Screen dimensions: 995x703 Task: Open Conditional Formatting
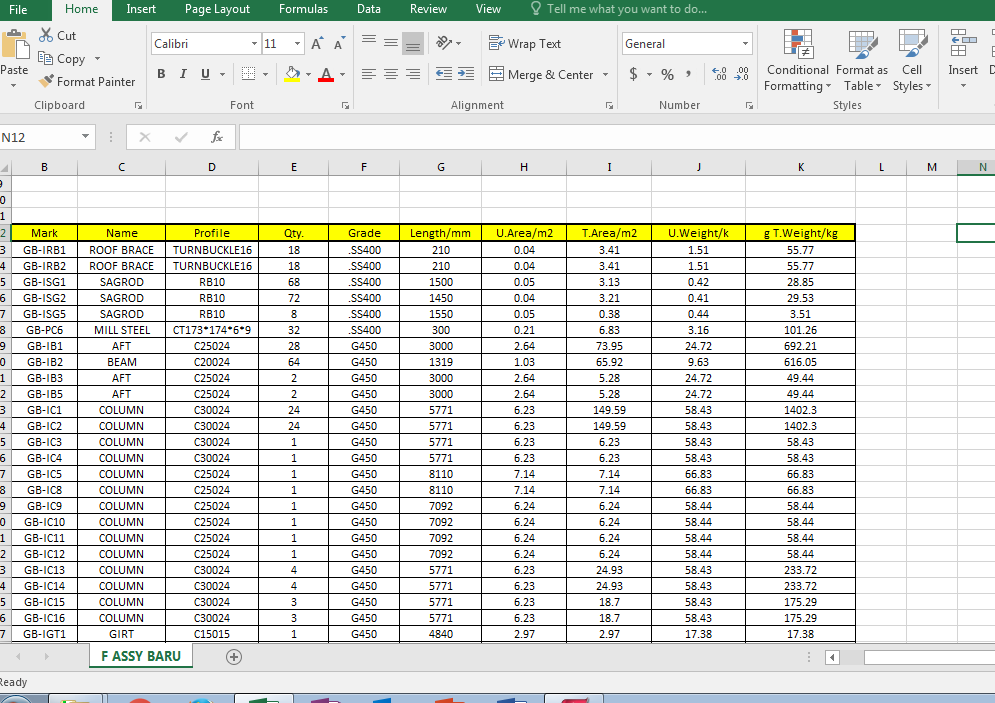pos(797,60)
